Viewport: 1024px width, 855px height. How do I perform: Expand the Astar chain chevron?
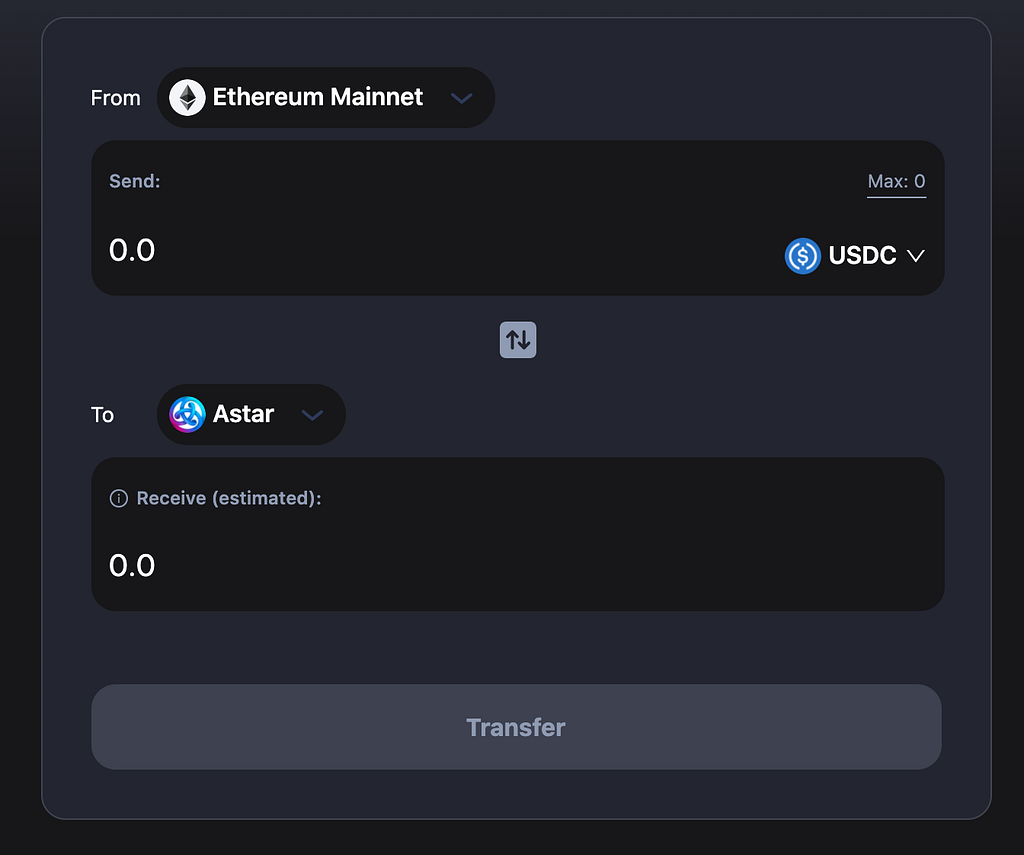pyautogui.click(x=312, y=415)
